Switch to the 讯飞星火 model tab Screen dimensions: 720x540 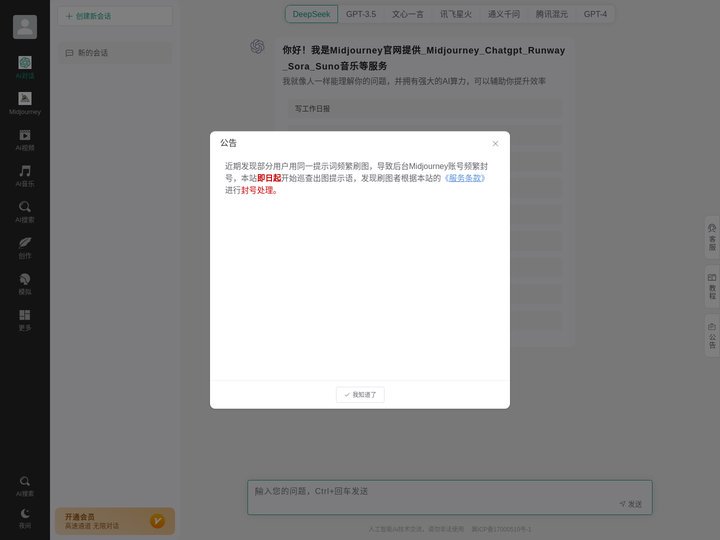[456, 14]
